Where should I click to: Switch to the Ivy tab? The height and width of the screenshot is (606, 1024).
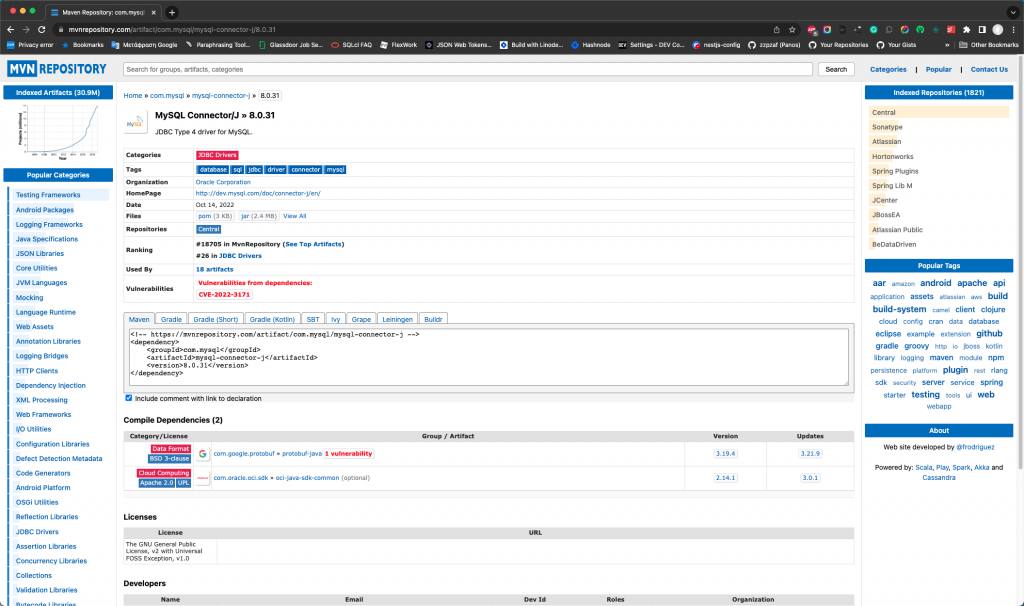click(335, 319)
